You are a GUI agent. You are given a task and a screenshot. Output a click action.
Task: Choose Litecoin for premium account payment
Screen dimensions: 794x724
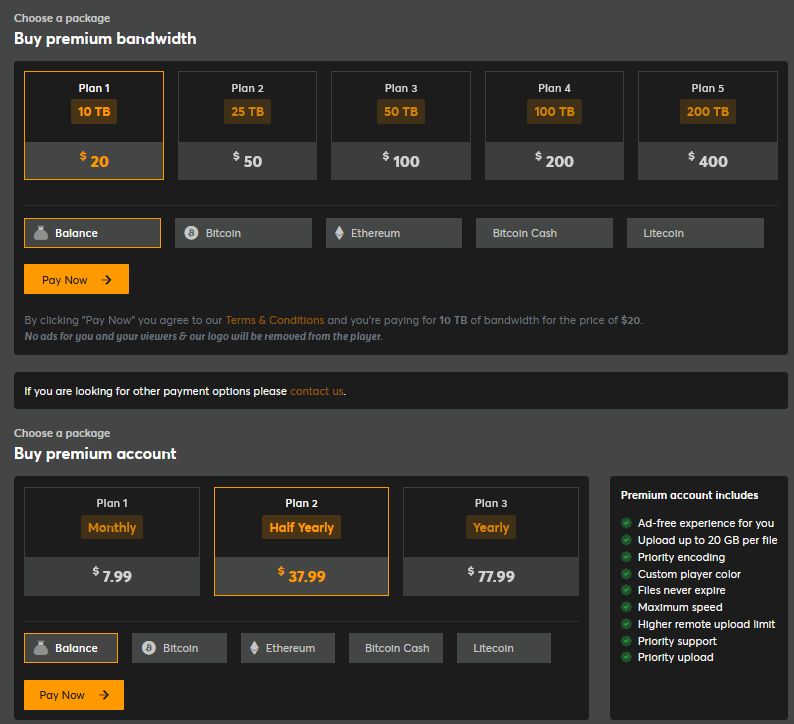tap(503, 648)
